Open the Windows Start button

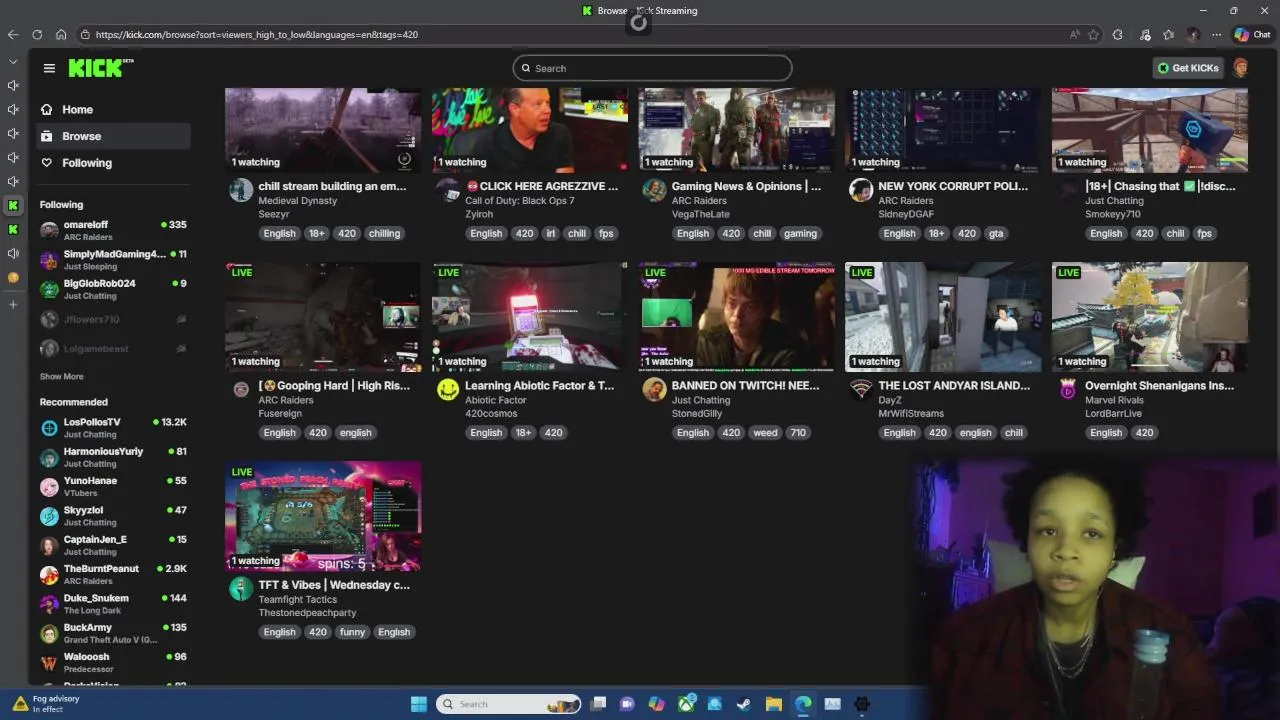(x=419, y=704)
